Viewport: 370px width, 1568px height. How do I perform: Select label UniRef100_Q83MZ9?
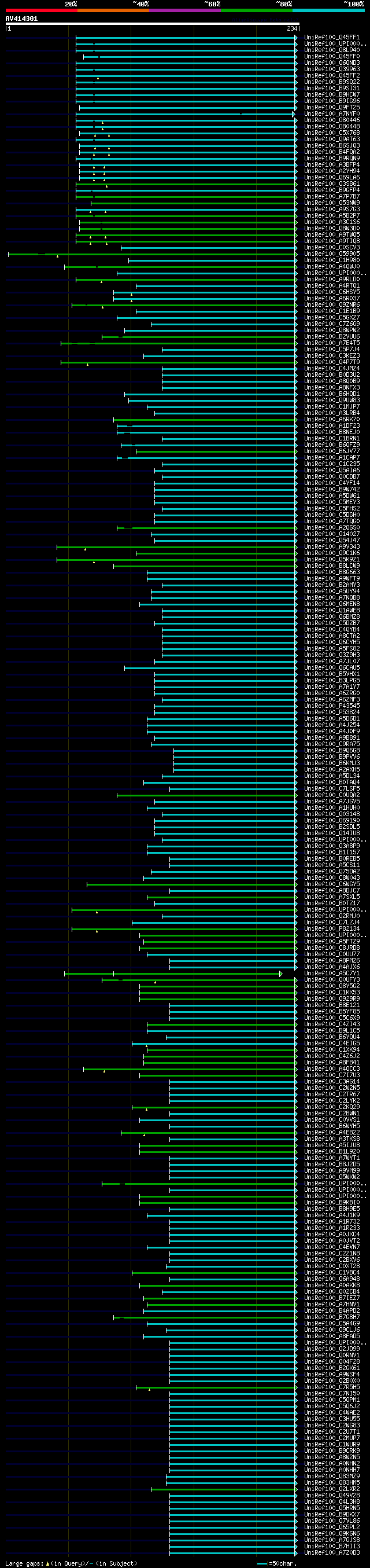pos(332,1476)
